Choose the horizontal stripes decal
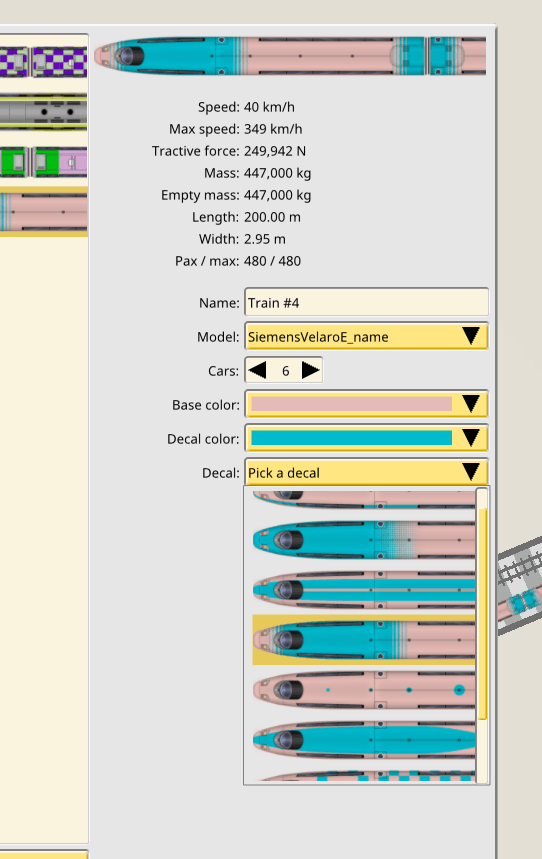The width and height of the screenshot is (542, 859). tap(363, 590)
